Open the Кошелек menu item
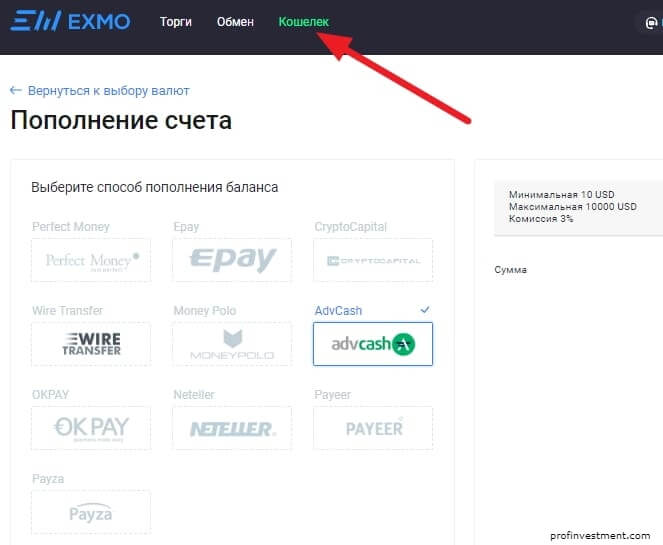Viewport: 663px width, 545px height. click(303, 22)
